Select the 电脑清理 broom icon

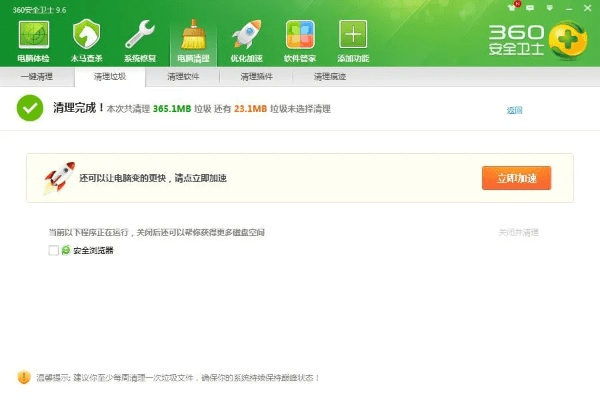(194, 34)
